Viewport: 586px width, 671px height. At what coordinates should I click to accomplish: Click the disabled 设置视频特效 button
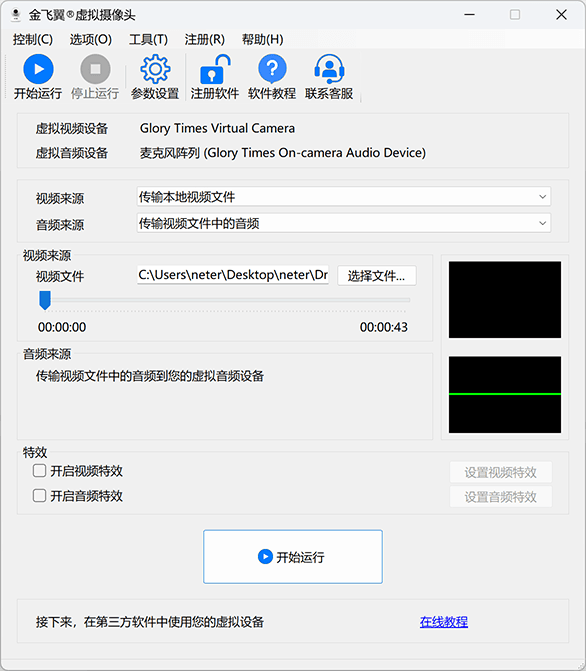(501, 472)
